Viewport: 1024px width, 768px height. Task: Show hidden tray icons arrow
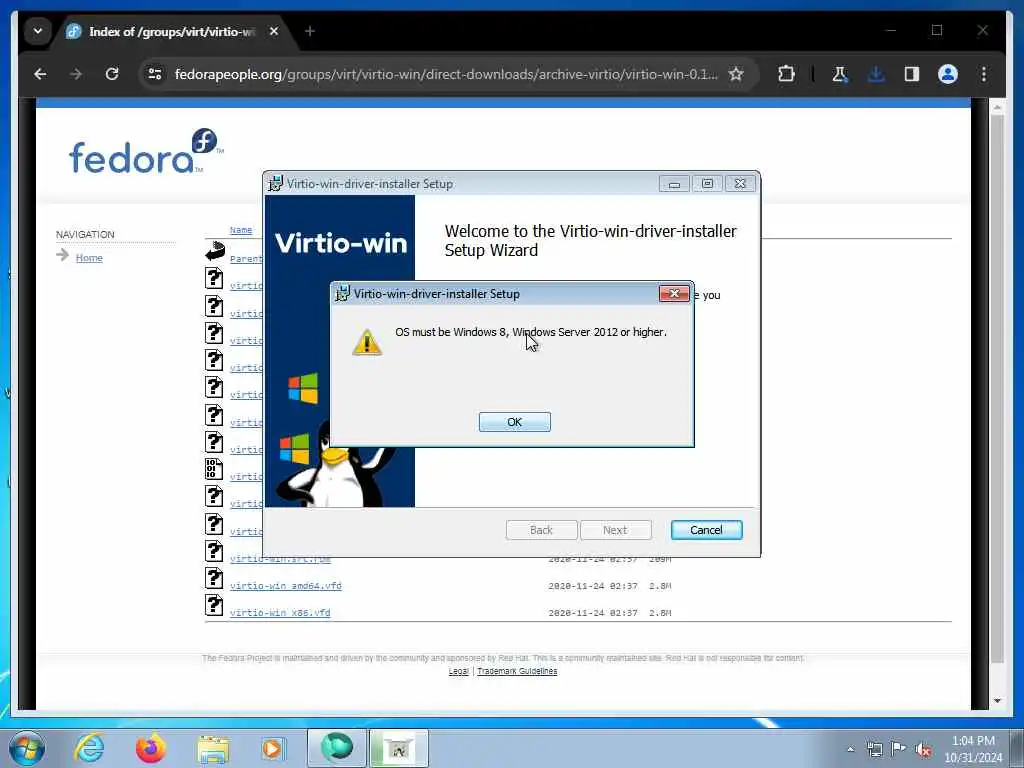850,750
